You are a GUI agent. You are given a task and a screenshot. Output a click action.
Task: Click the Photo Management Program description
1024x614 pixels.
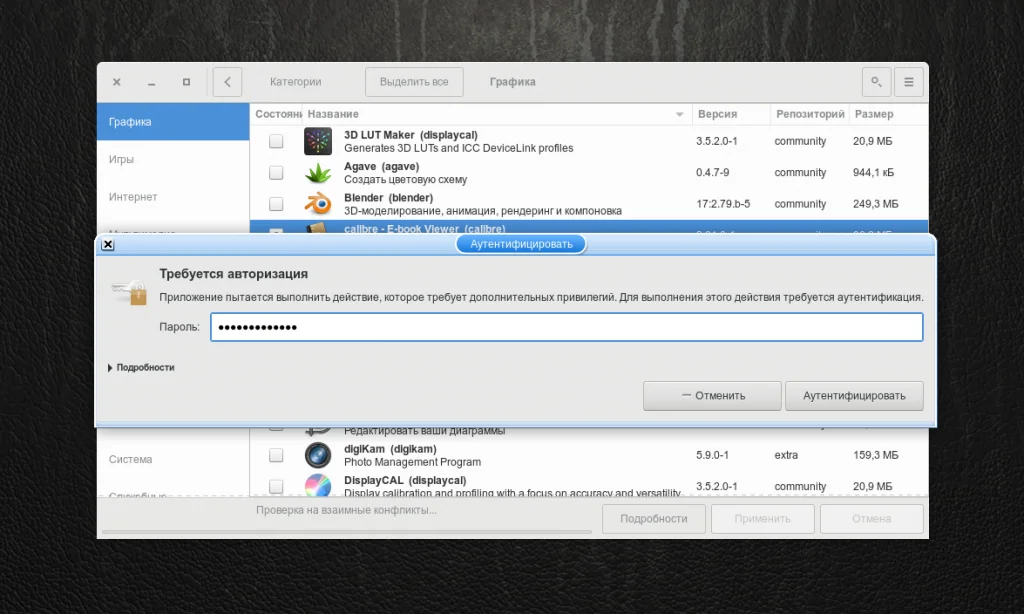(x=412, y=462)
